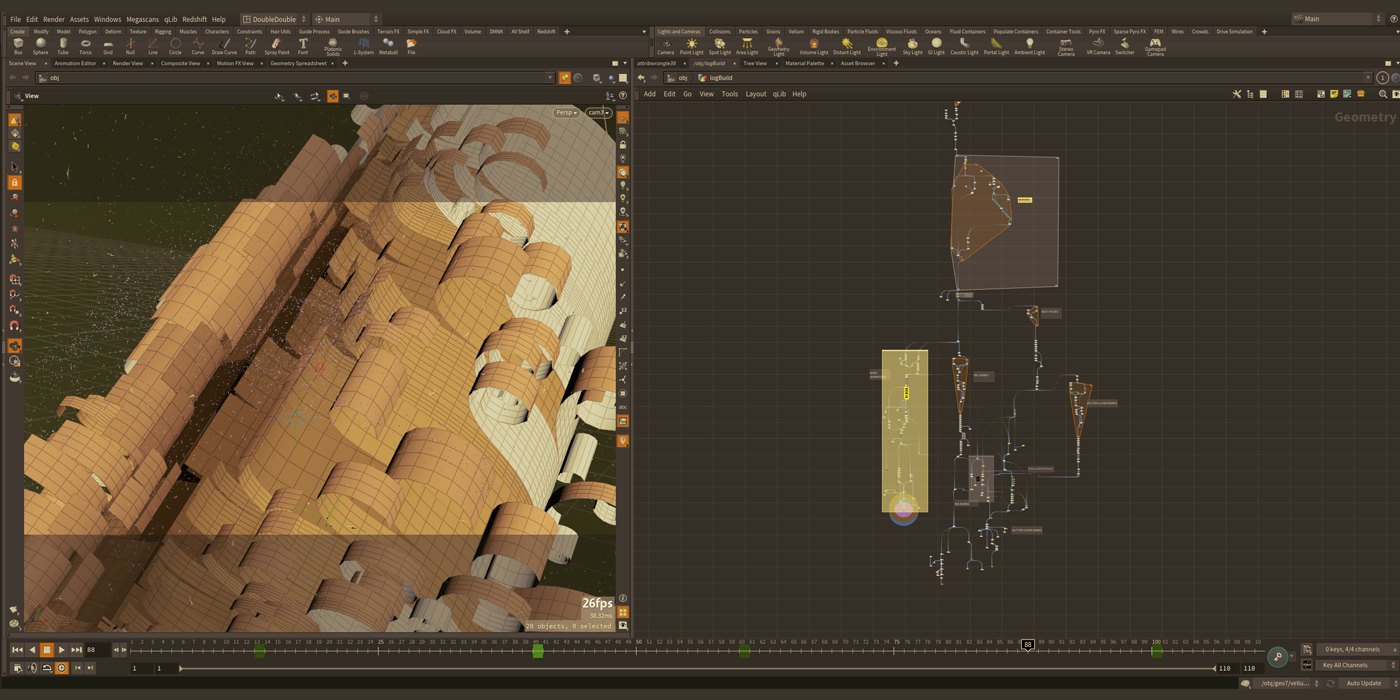Select the Grid shelf tool

108,46
